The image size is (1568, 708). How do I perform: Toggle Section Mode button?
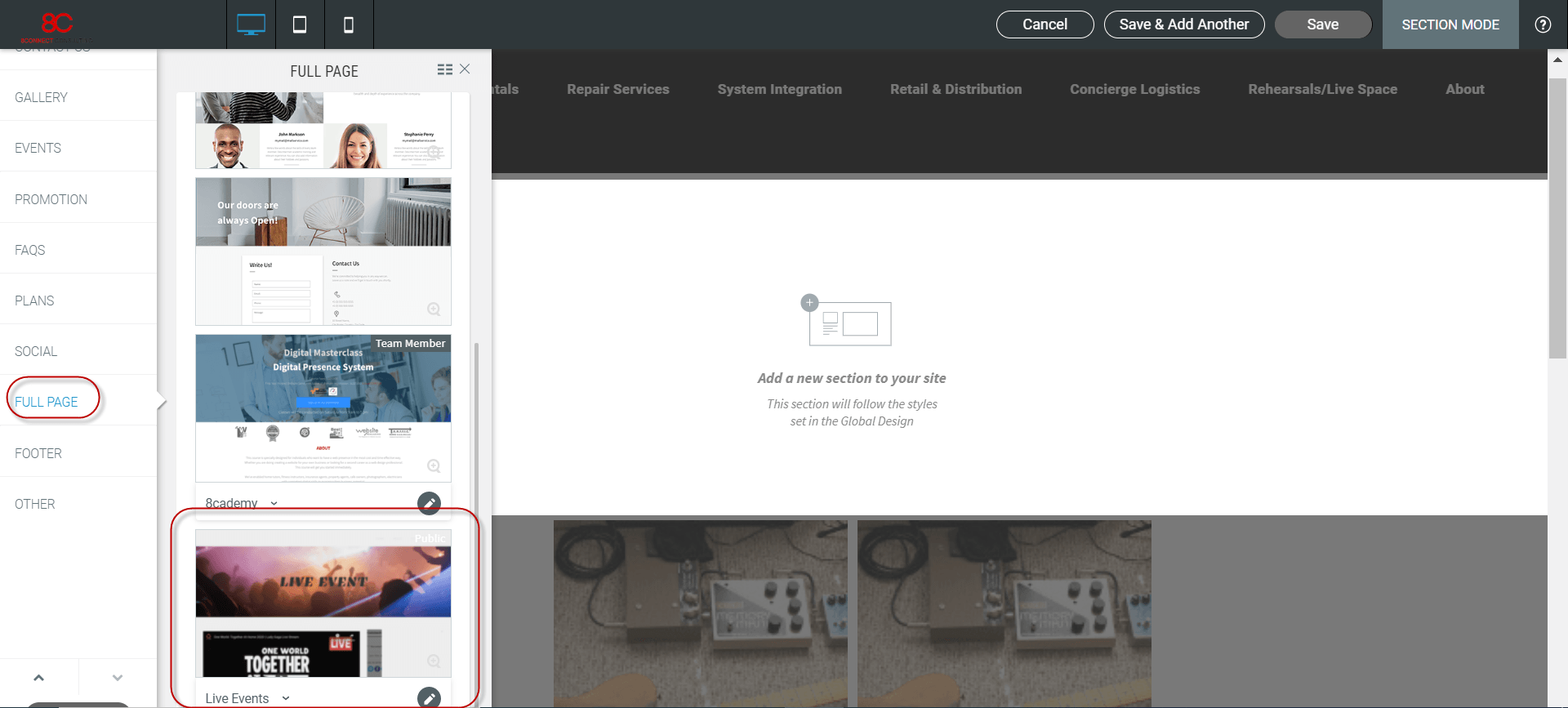click(1450, 24)
